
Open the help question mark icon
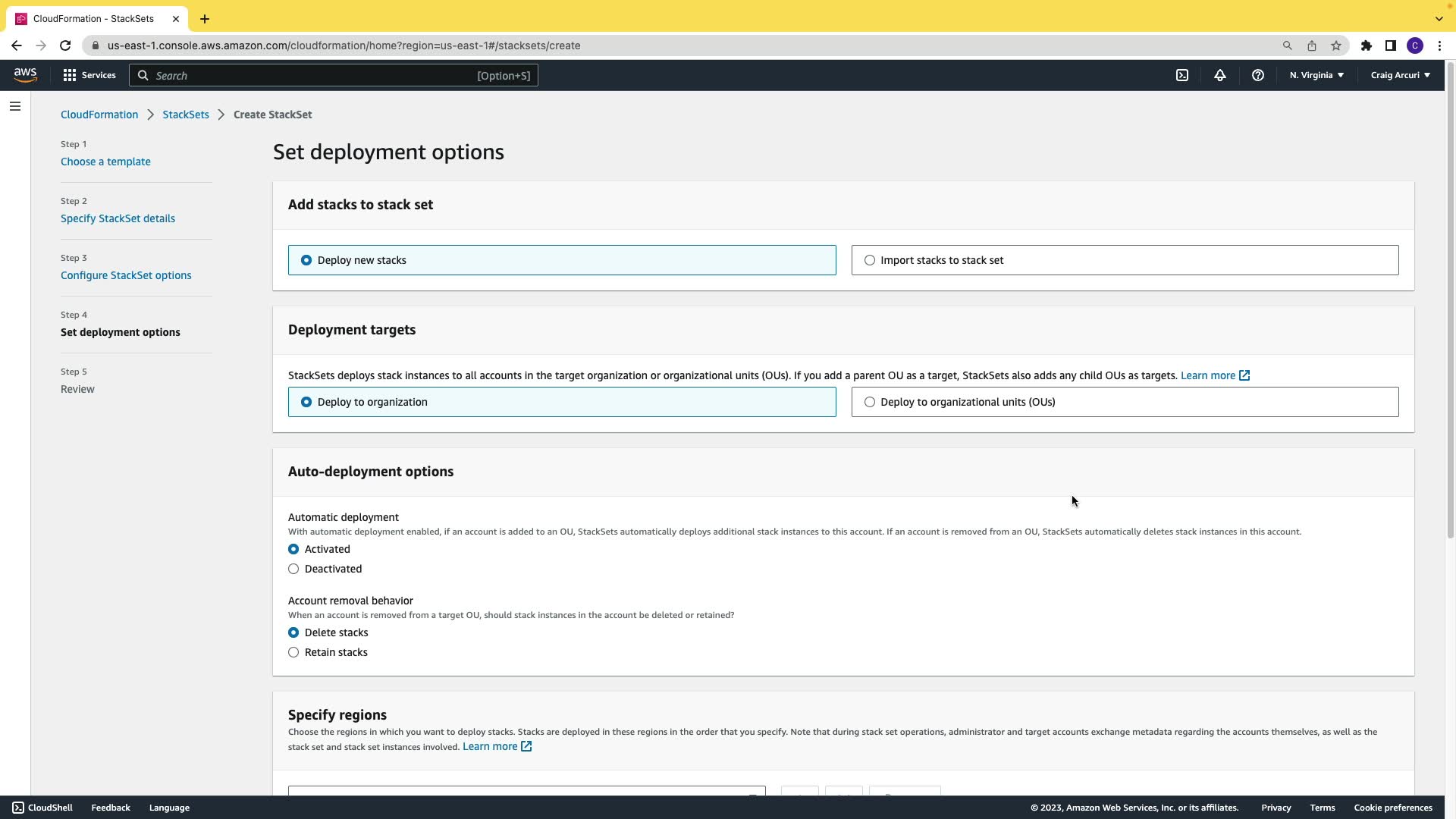tap(1258, 75)
